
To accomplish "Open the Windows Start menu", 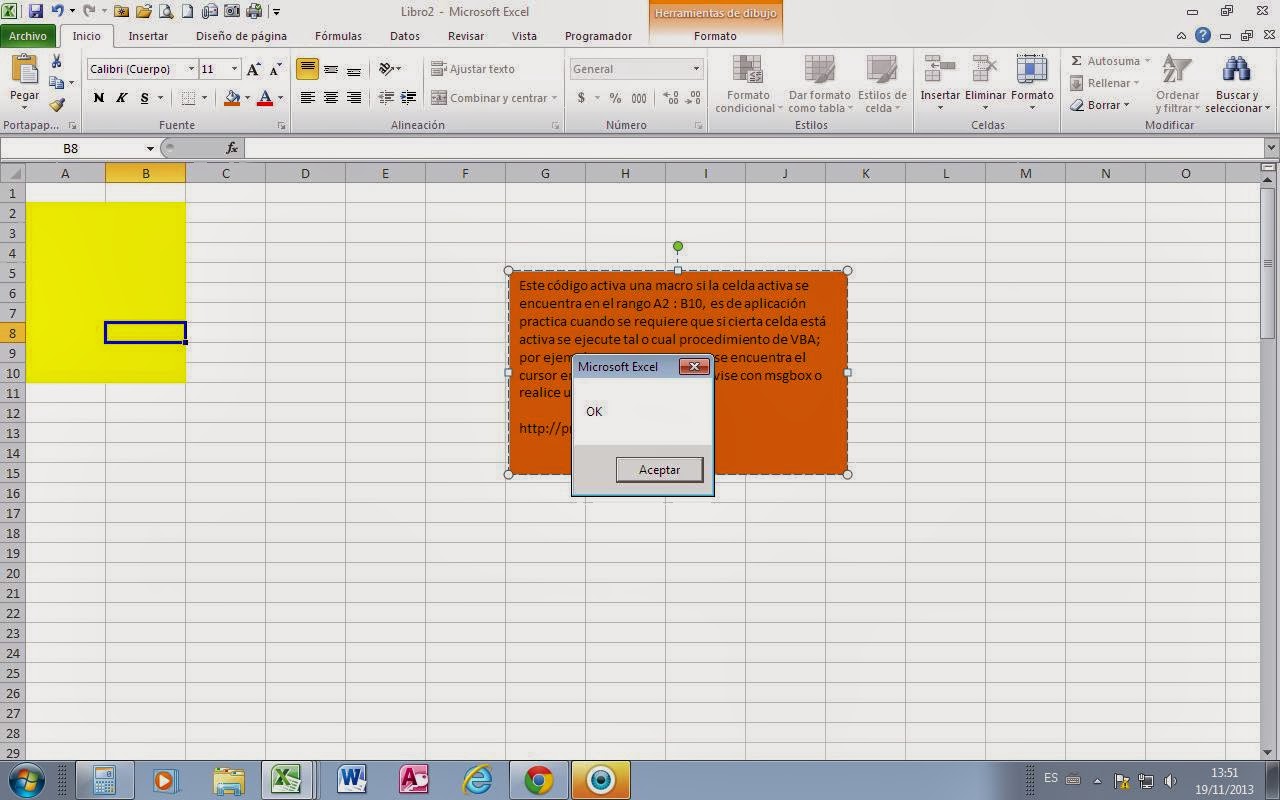I will pyautogui.click(x=25, y=780).
